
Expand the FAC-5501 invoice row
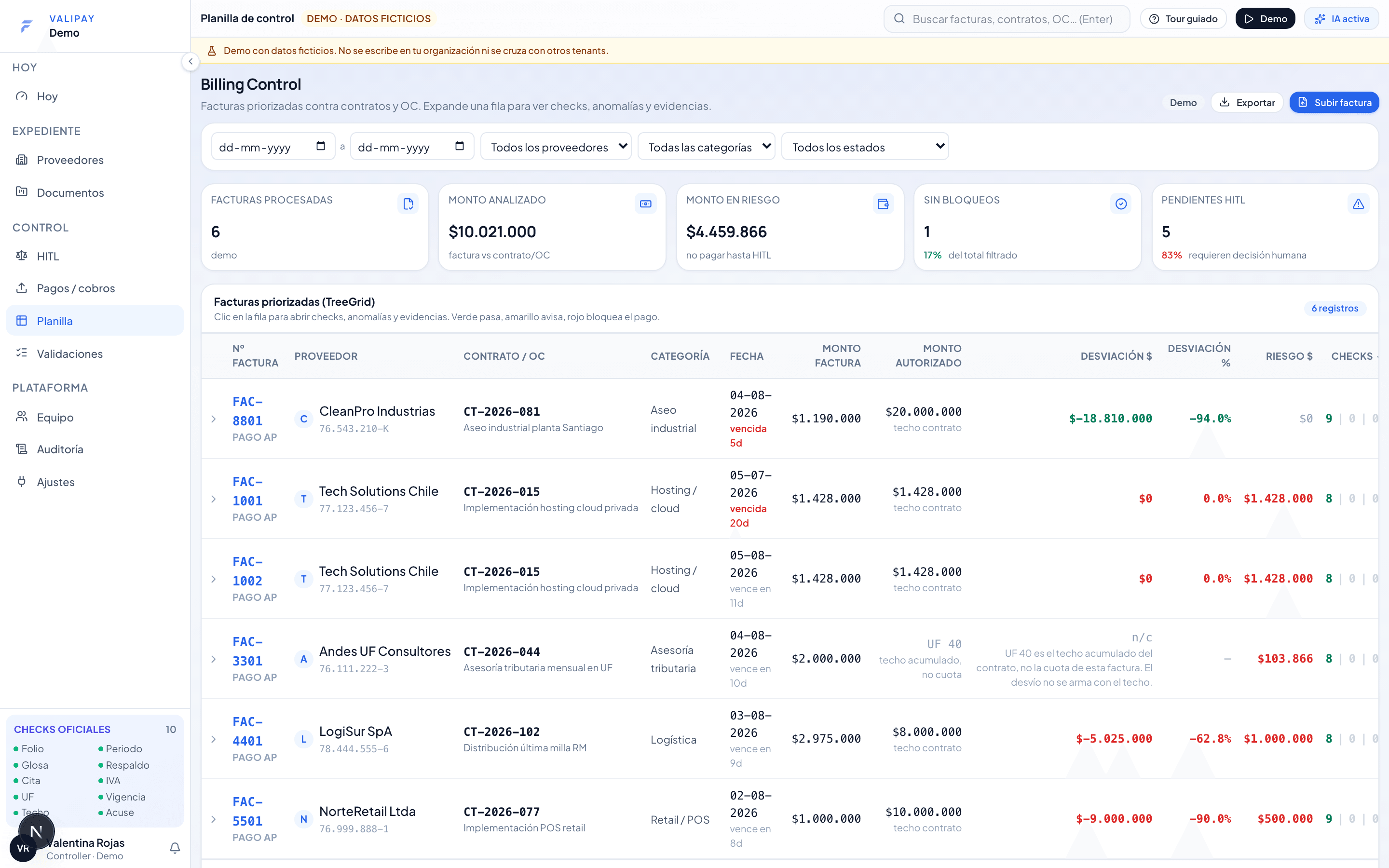tap(214, 819)
